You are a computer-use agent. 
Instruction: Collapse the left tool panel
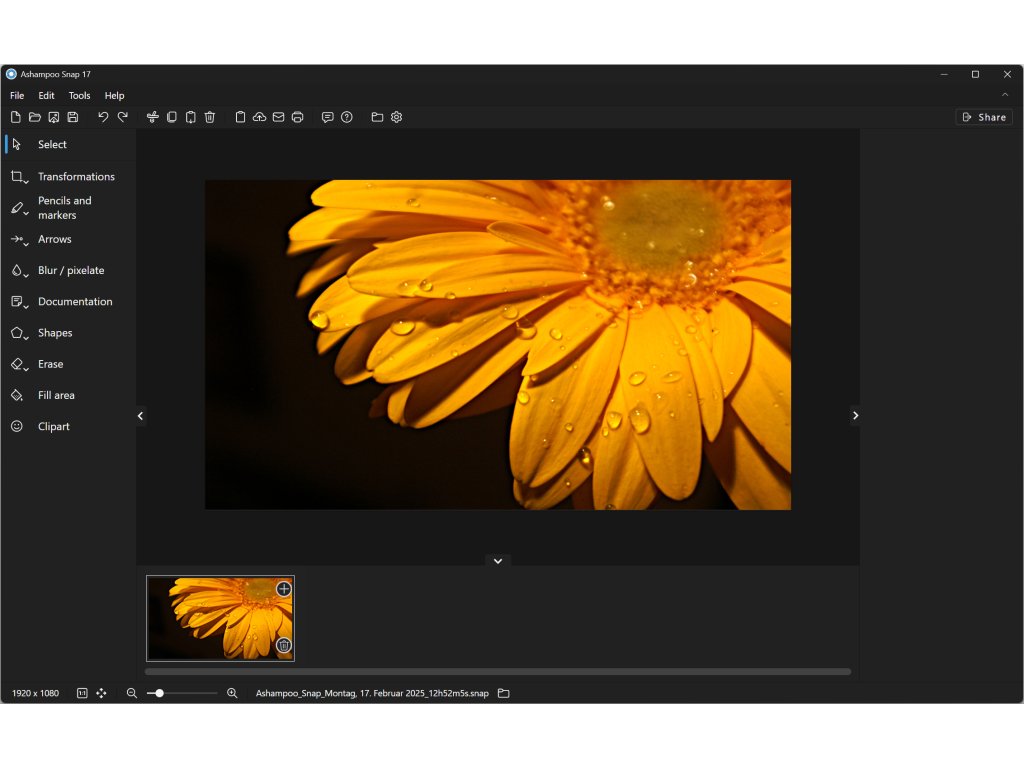pyautogui.click(x=140, y=415)
